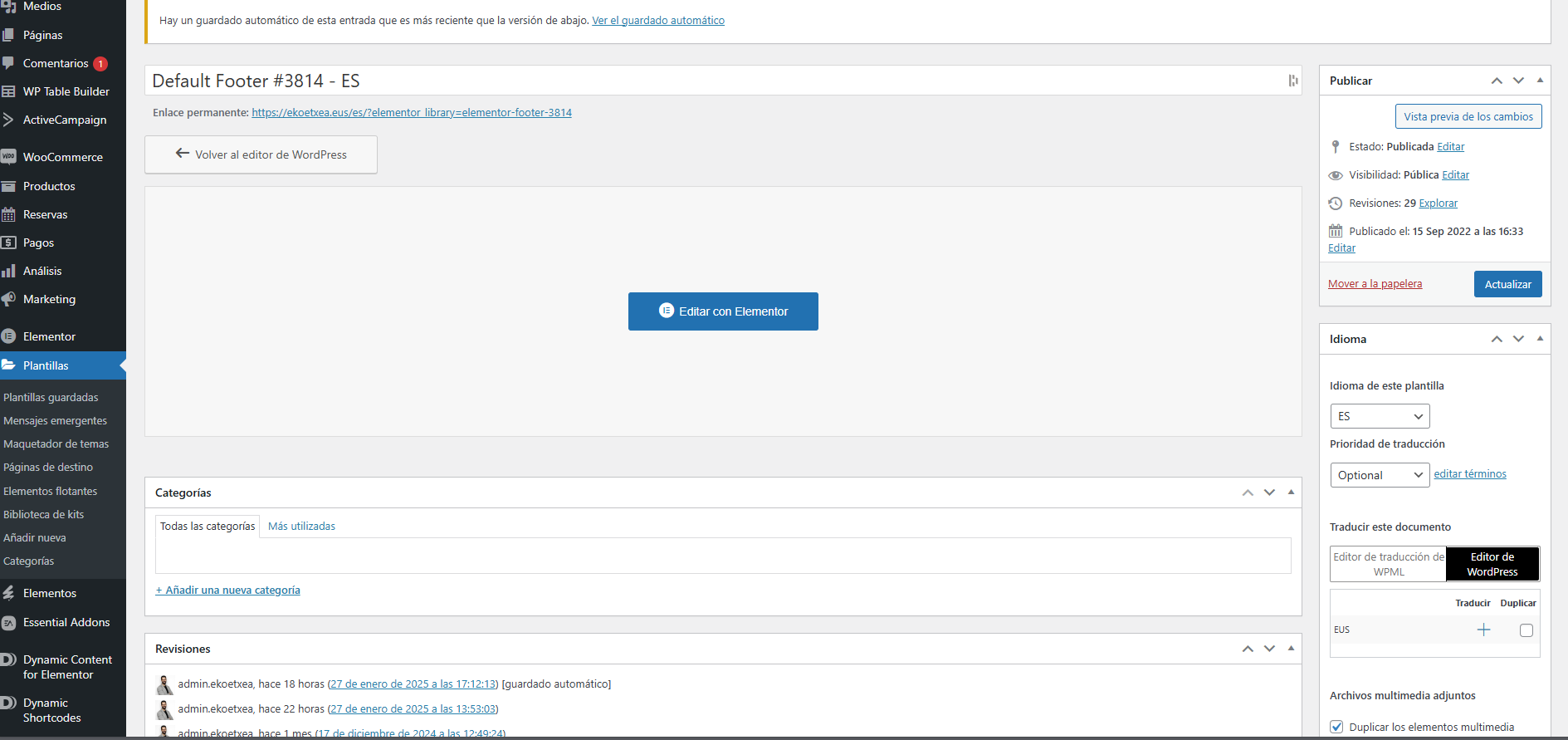1568x740 pixels.
Task: Click the Dynamic Content for Elementor icon
Action: tap(8, 659)
